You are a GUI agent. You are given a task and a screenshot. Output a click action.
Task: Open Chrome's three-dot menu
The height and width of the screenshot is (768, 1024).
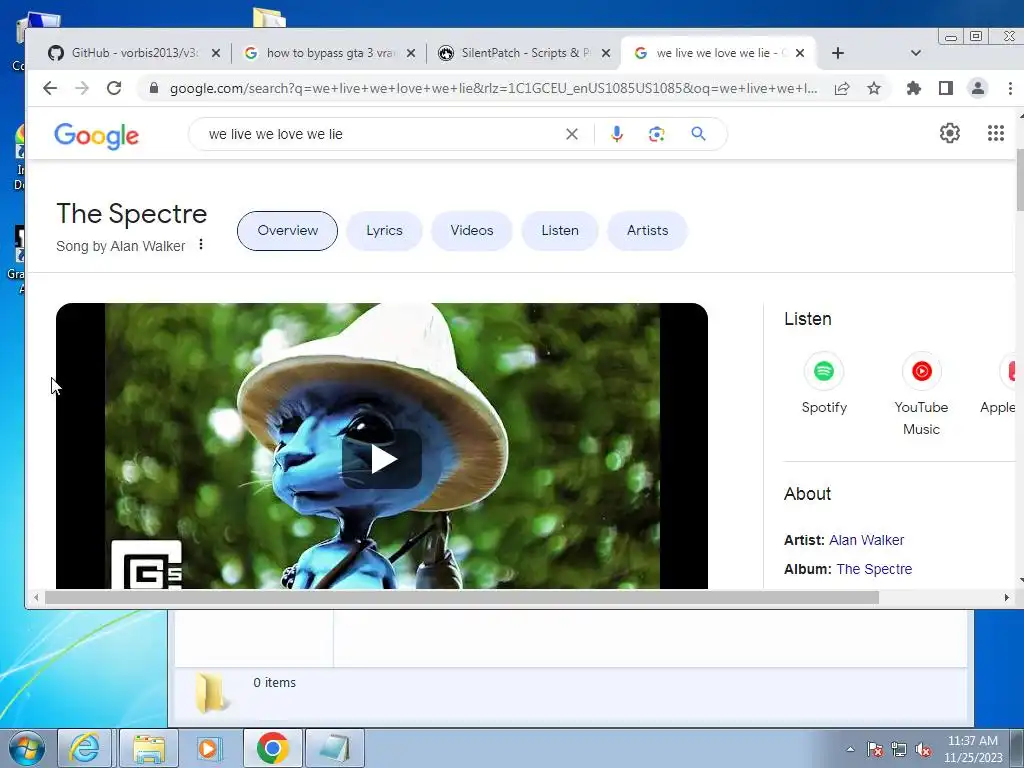pyautogui.click(x=1010, y=88)
